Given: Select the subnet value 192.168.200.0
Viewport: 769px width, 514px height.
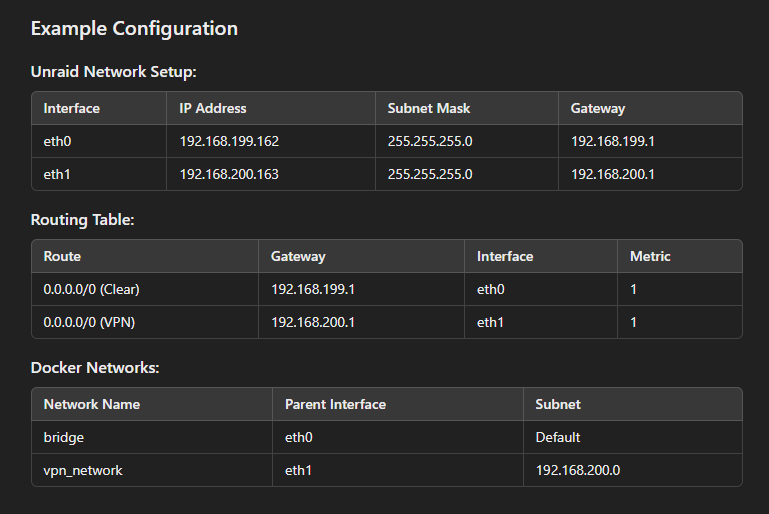Looking at the screenshot, I should click(578, 470).
